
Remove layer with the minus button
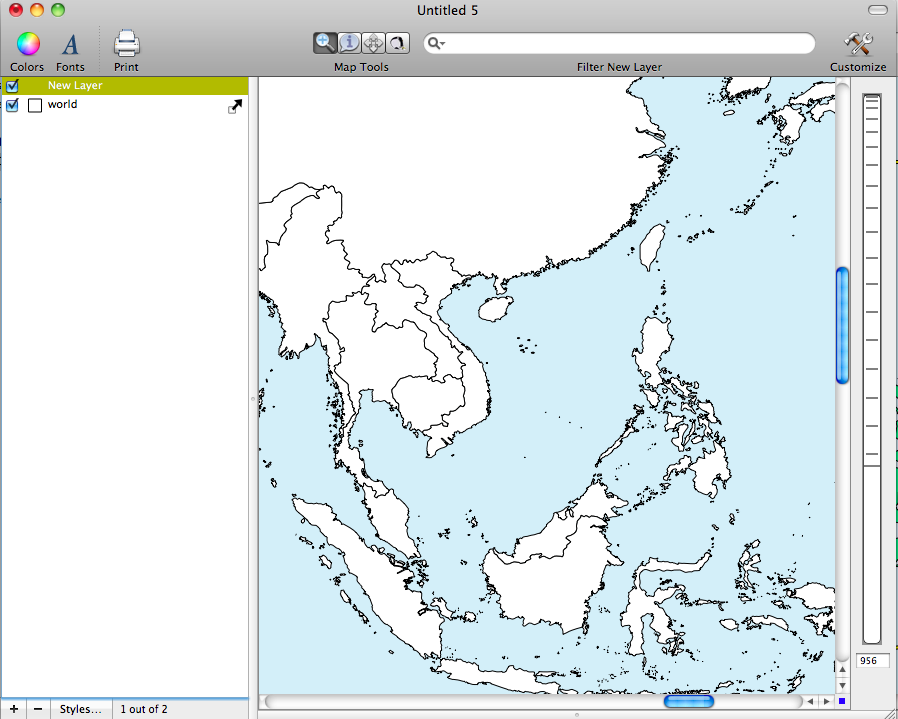pyautogui.click(x=38, y=709)
